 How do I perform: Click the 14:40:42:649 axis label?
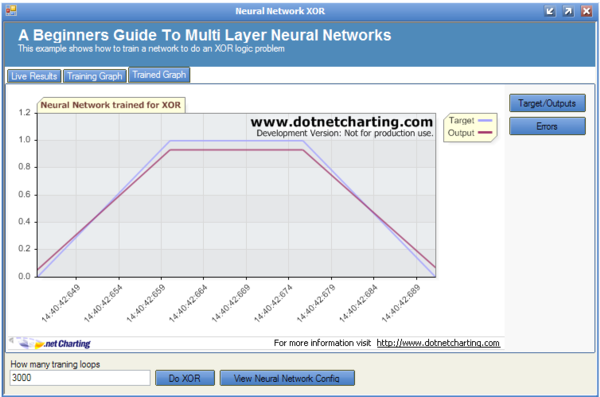[x=60, y=303]
